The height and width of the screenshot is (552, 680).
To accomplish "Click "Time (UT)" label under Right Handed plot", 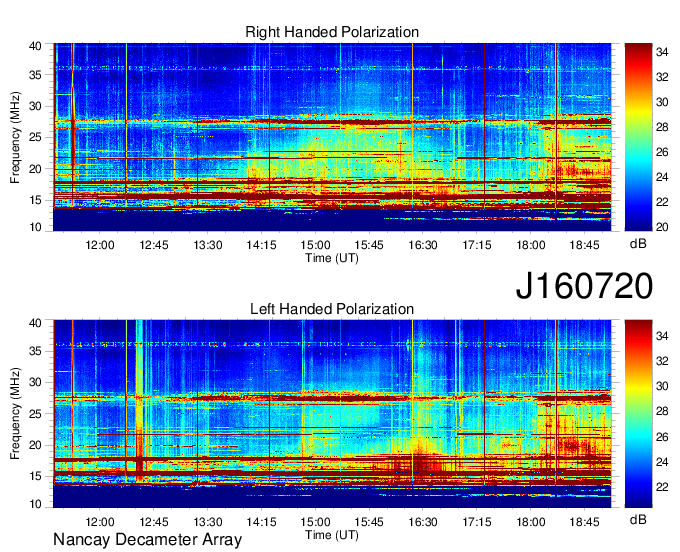I will [x=332, y=258].
